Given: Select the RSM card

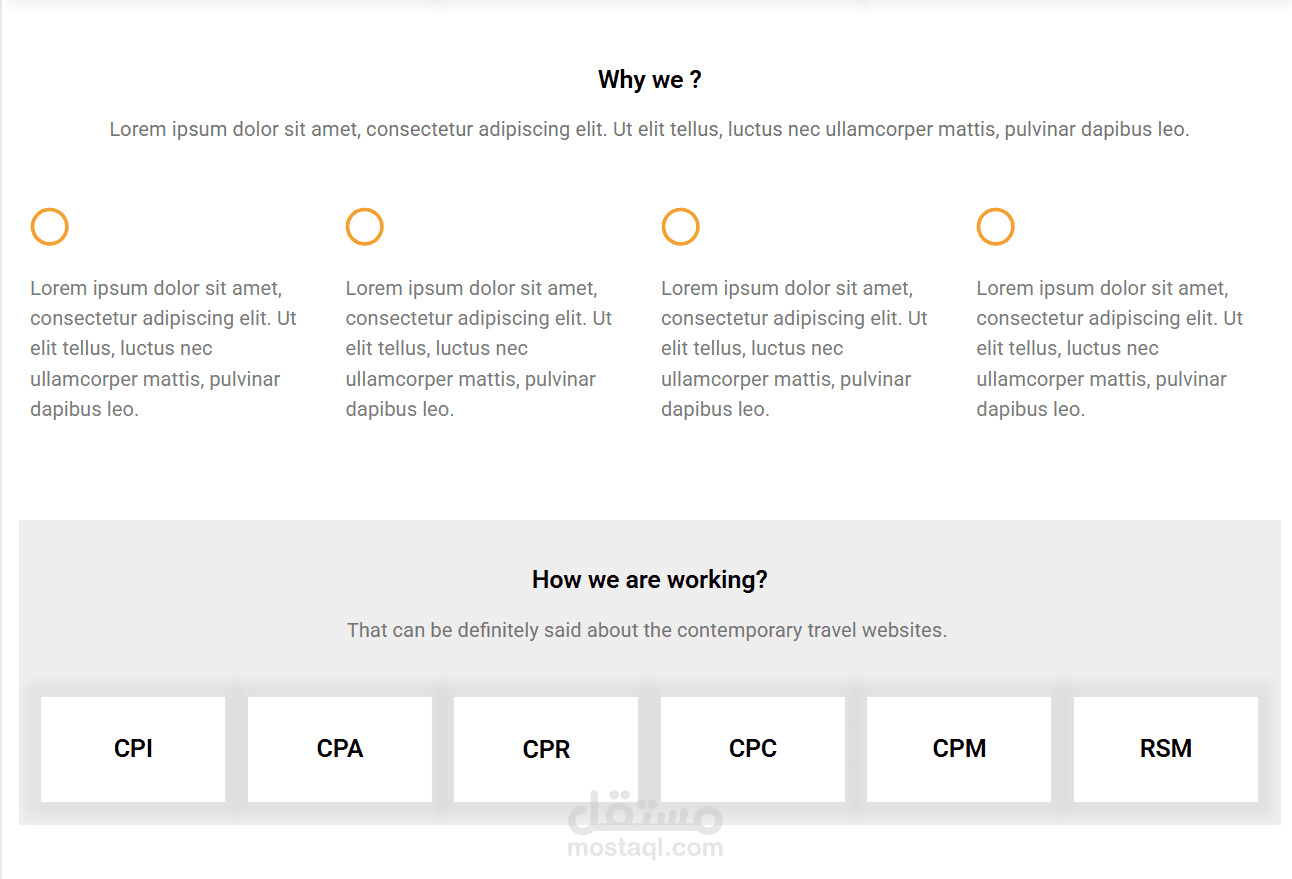Looking at the screenshot, I should pyautogui.click(x=1166, y=749).
